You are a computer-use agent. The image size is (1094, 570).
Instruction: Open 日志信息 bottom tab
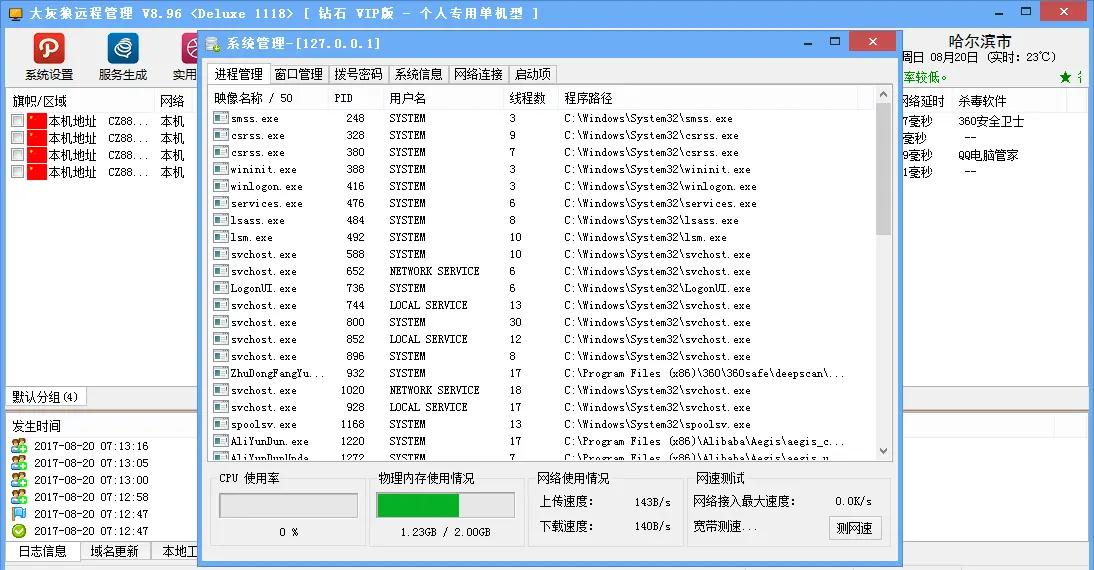[x=43, y=551]
